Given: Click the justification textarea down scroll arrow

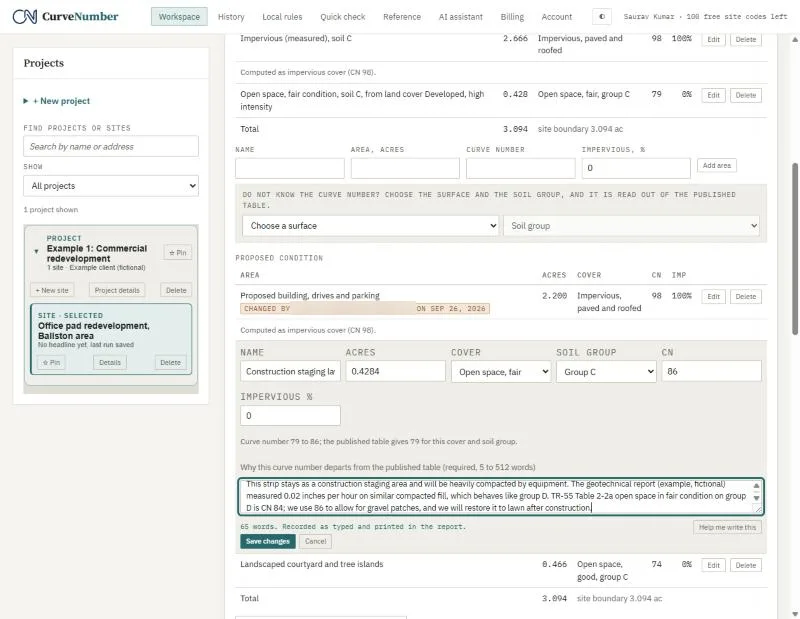Looking at the screenshot, I should (x=756, y=498).
